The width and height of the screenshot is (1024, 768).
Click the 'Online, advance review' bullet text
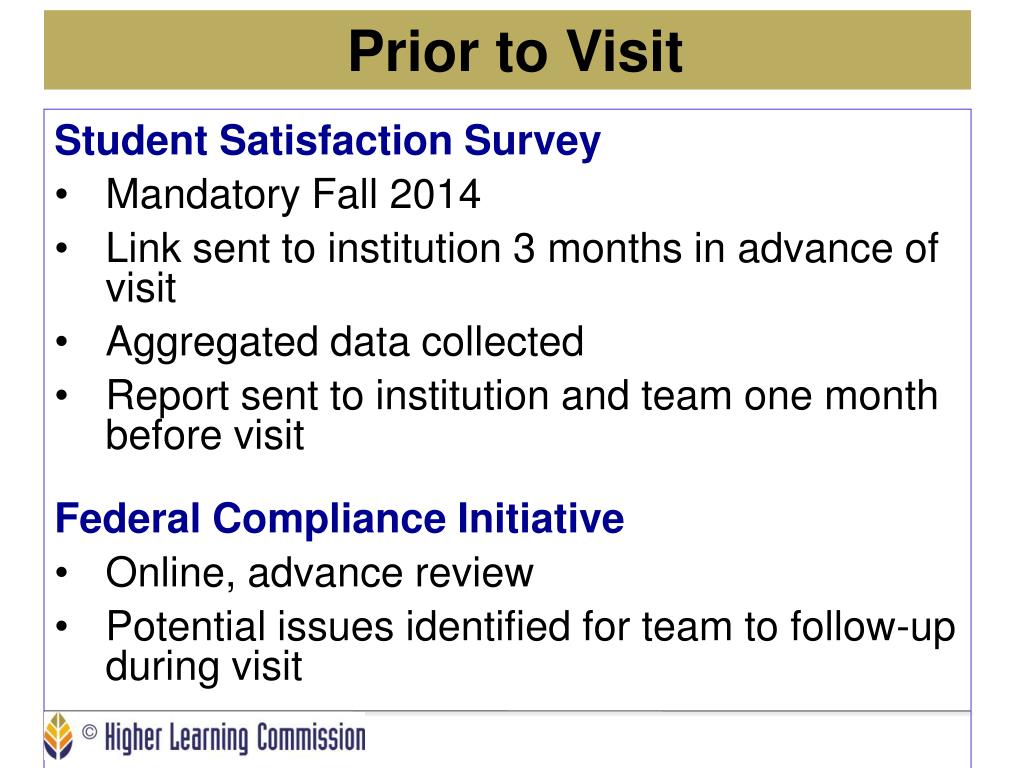click(320, 573)
